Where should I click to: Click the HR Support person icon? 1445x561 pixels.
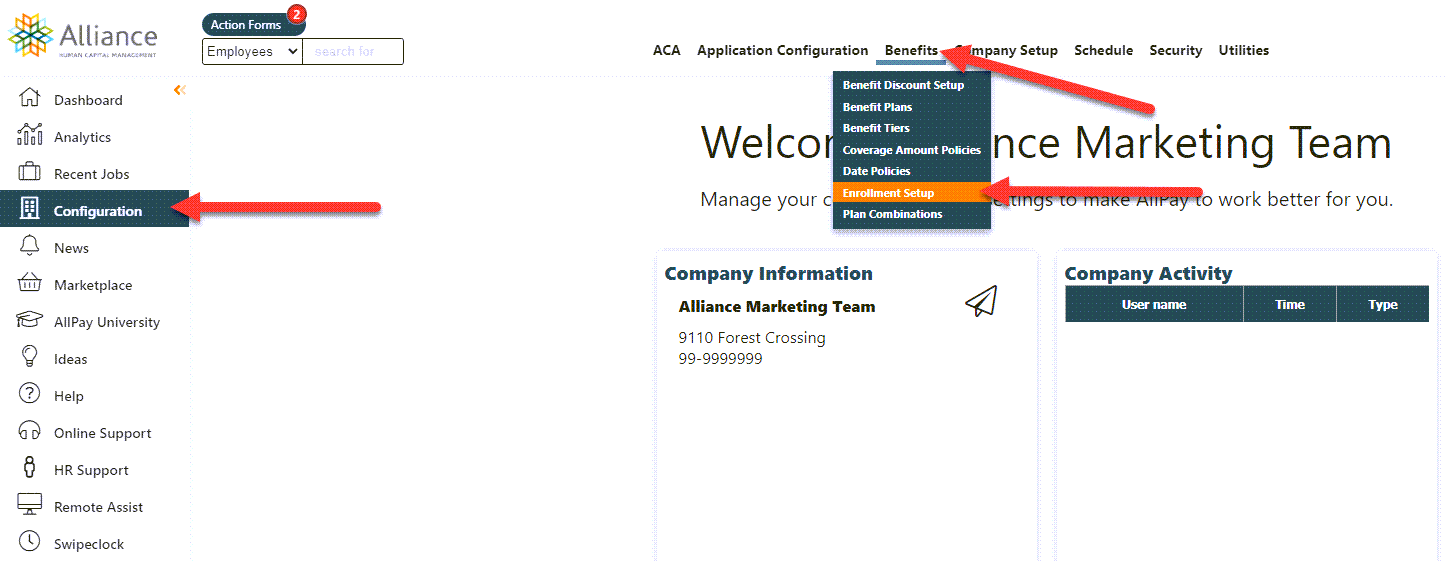[30, 468]
